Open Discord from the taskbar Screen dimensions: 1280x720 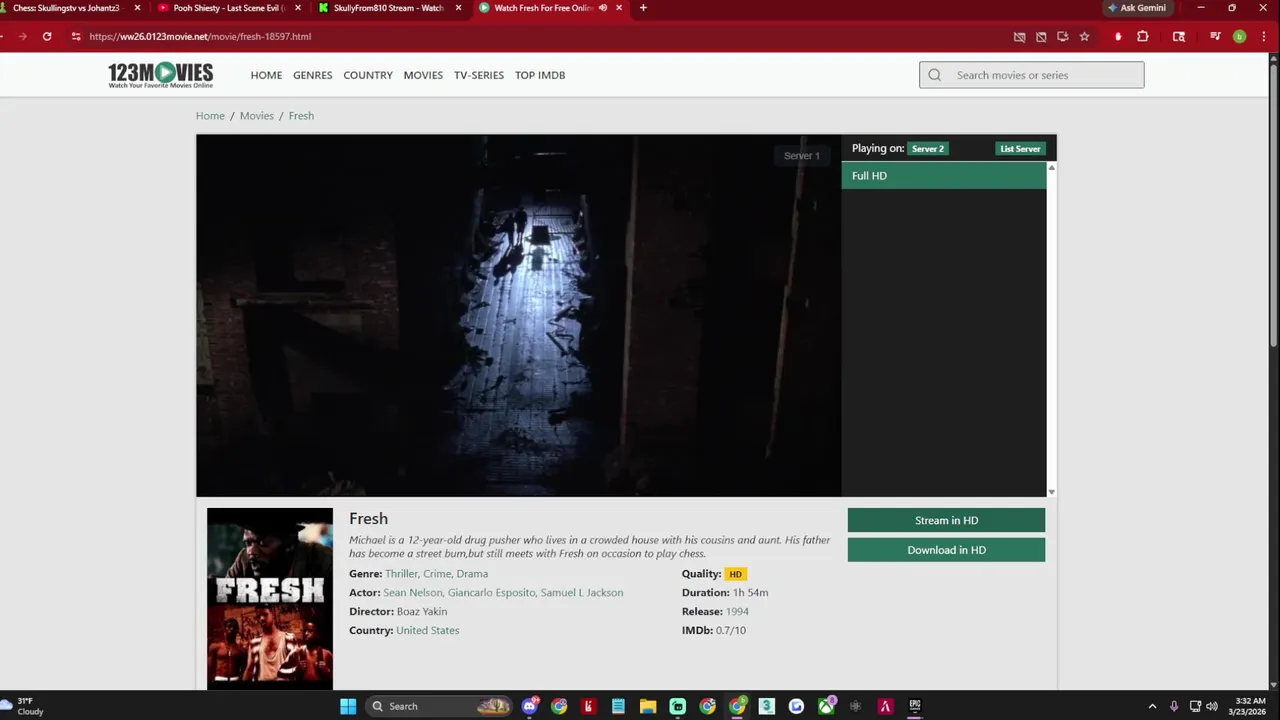click(x=530, y=706)
